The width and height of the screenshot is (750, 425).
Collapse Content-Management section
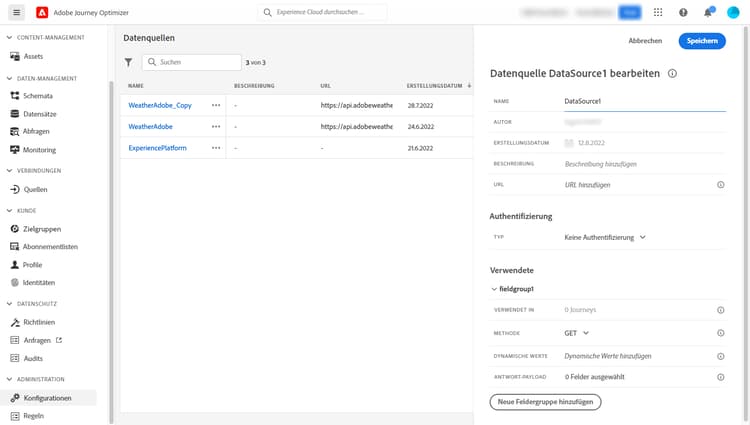(9, 37)
